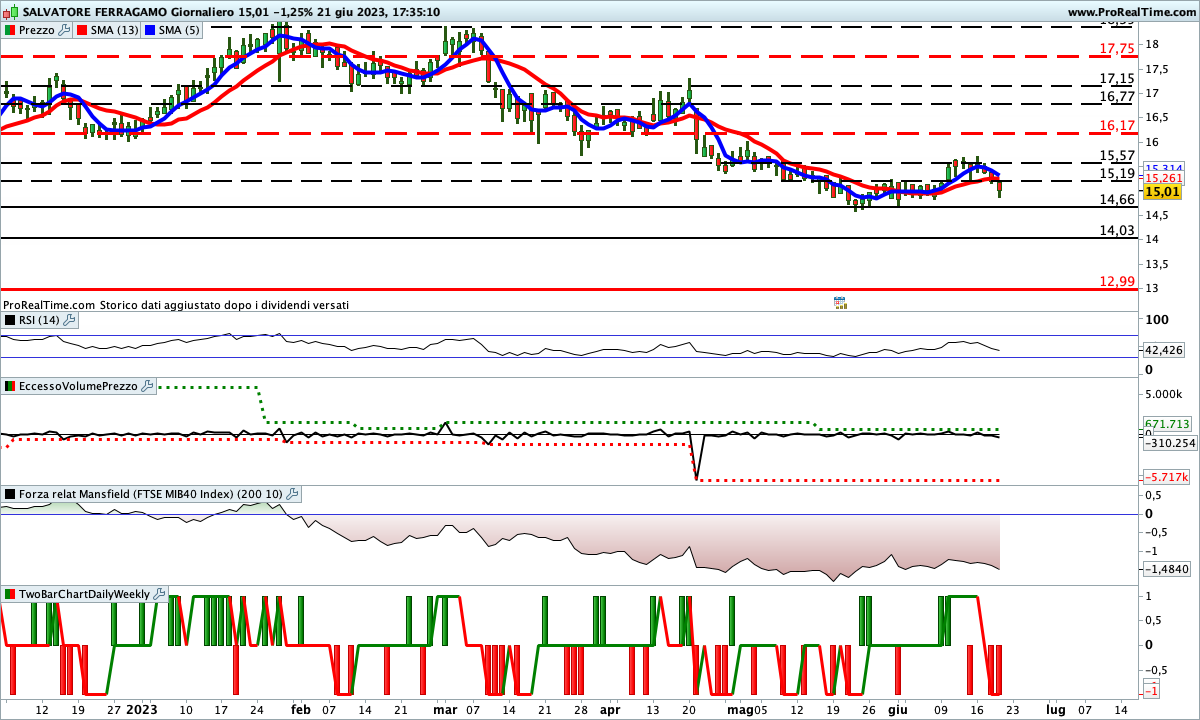Select the EccessoVolumePrezzo indicator label

click(x=79, y=385)
